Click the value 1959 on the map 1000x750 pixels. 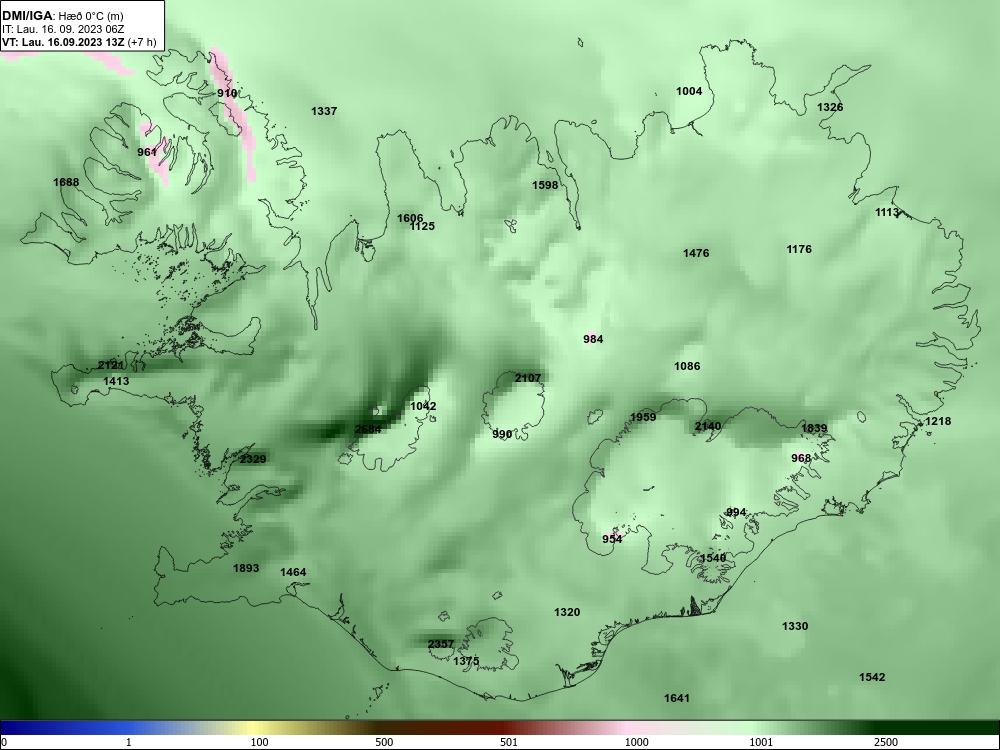pyautogui.click(x=643, y=417)
